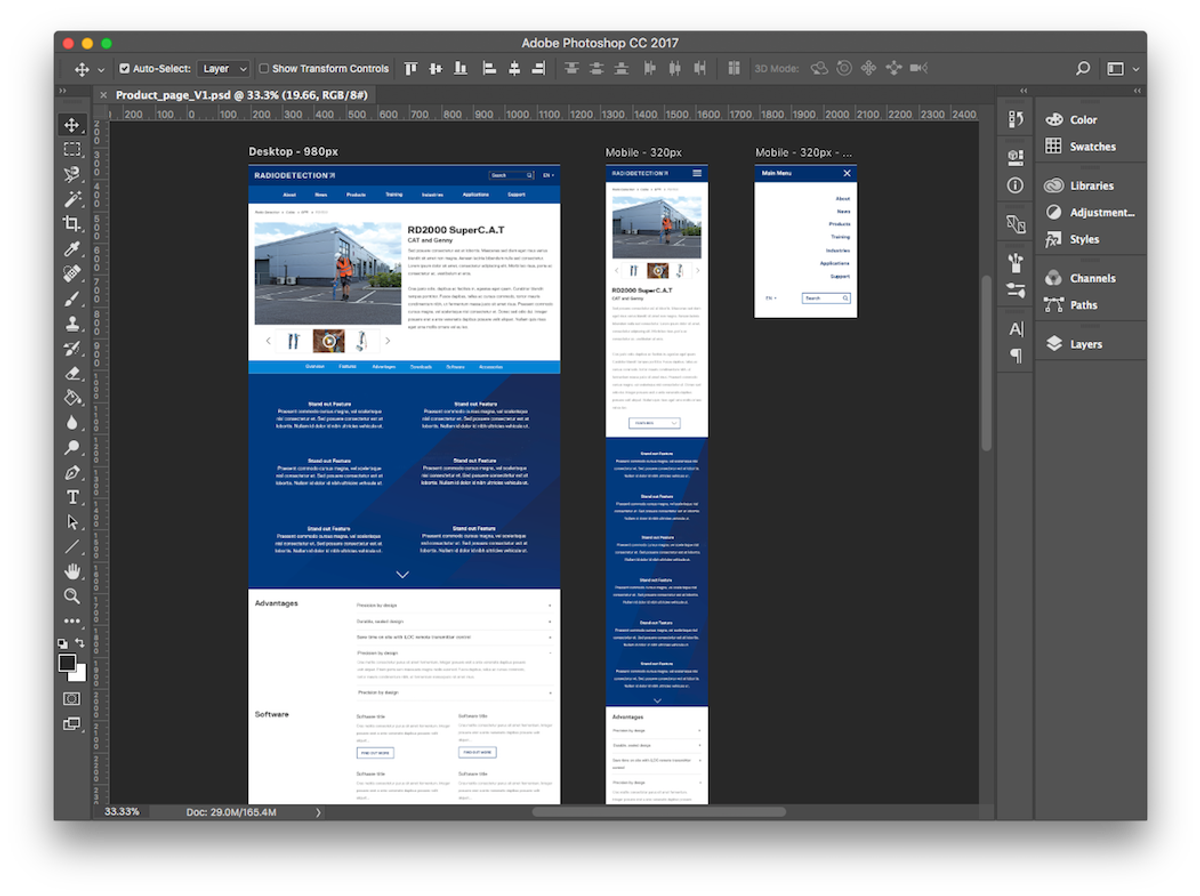Toggle Quick Mask mode button
The height and width of the screenshot is (896, 1200).
click(72, 698)
